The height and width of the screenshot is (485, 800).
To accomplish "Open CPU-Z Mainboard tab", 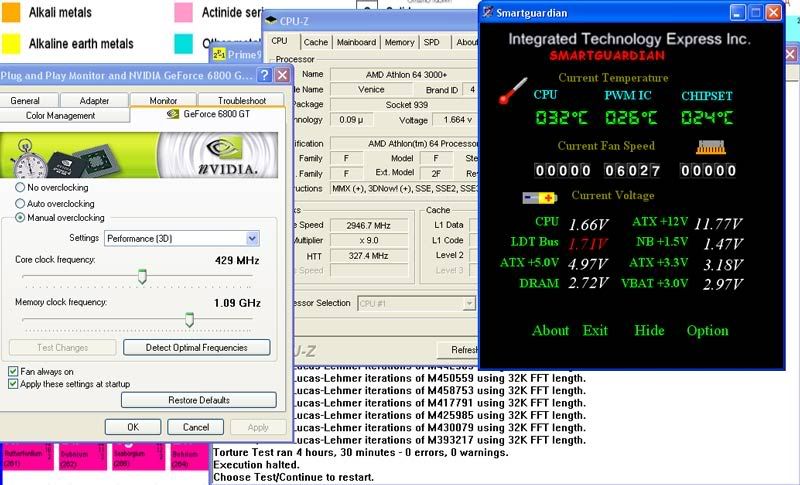I will (x=356, y=42).
